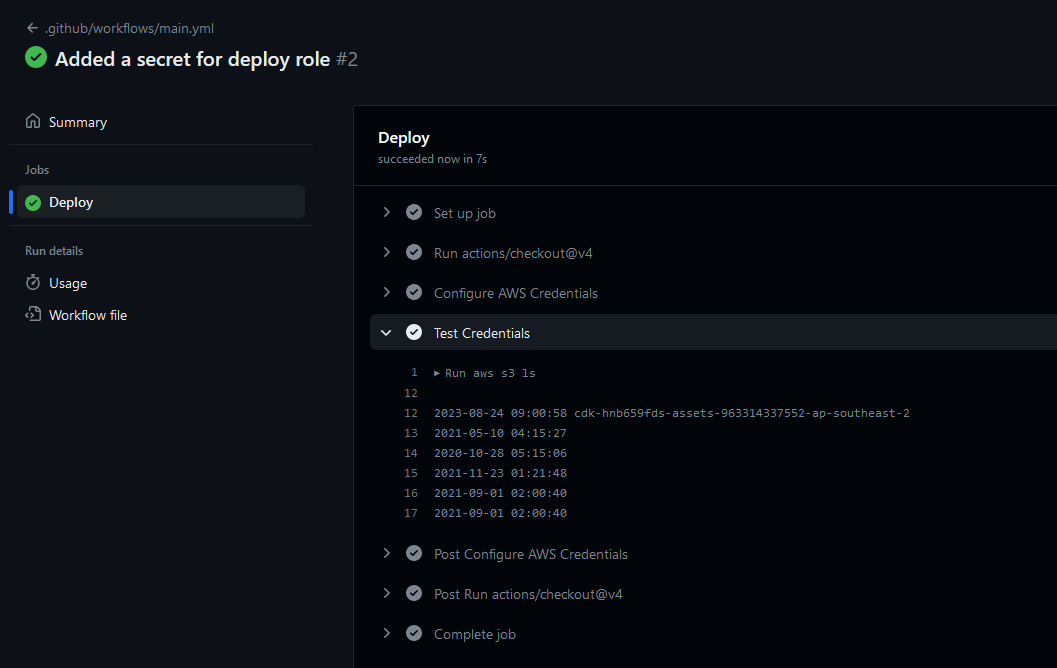
Task: Select the 2021-05-10 04:15:27 log line
Action: [500, 433]
